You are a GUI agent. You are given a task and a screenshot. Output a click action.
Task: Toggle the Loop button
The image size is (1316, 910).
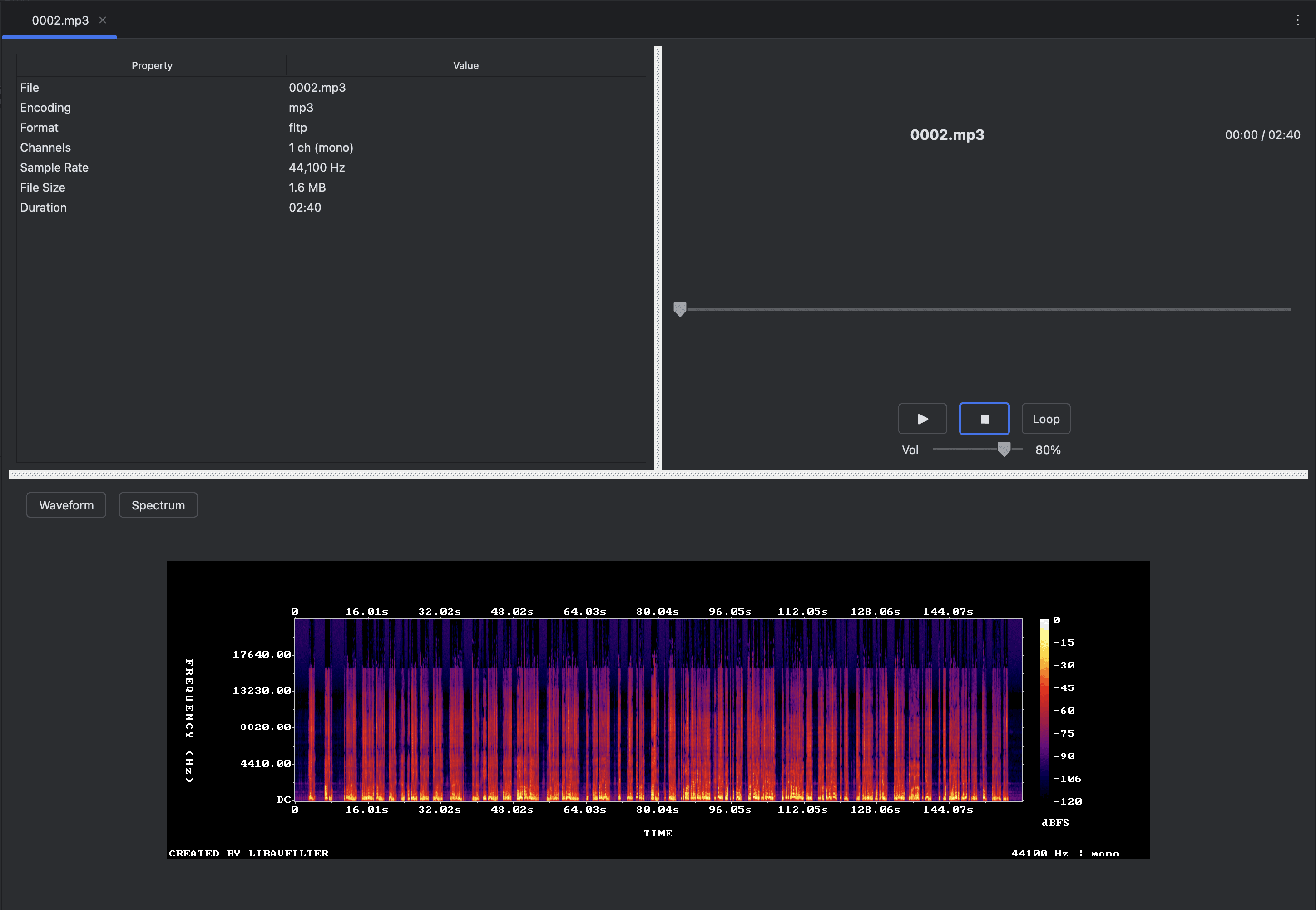click(1046, 419)
